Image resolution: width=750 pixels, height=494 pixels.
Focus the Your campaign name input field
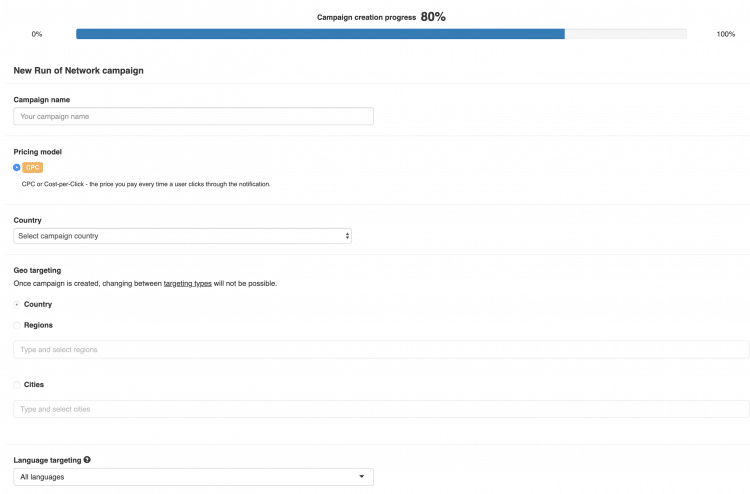pyautogui.click(x=193, y=116)
